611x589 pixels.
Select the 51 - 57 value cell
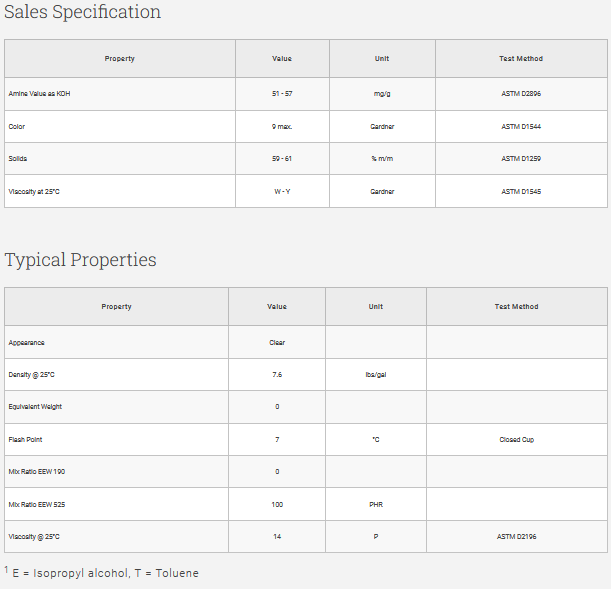coord(282,94)
